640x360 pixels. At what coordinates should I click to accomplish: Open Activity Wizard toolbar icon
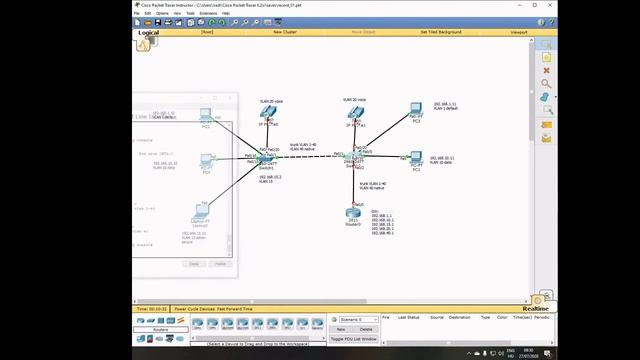coord(179,22)
